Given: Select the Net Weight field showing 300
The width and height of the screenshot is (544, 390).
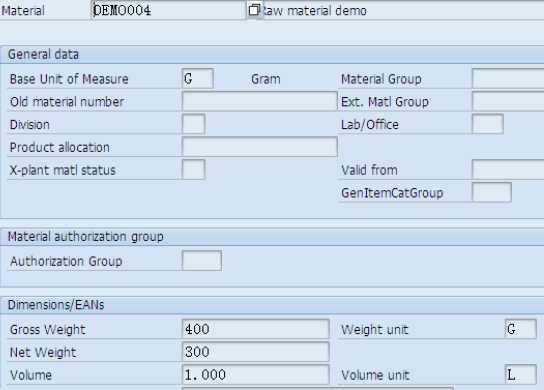Looking at the screenshot, I should point(255,352).
